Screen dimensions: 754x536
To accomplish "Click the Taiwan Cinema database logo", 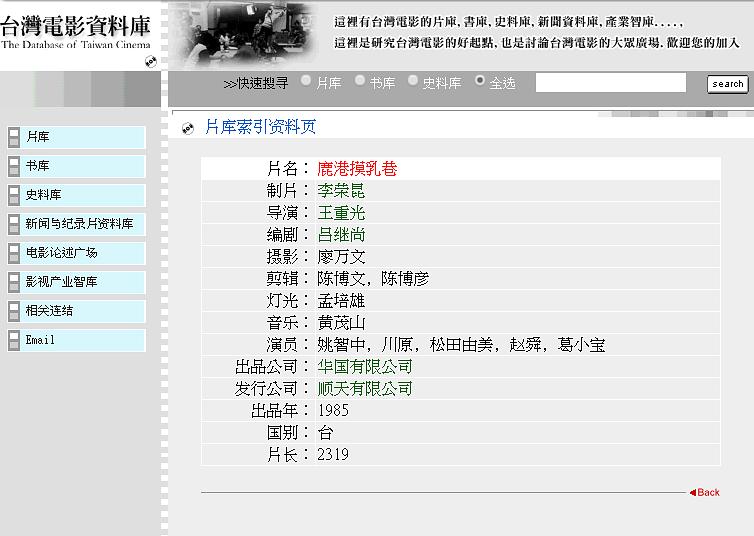I will (78, 32).
